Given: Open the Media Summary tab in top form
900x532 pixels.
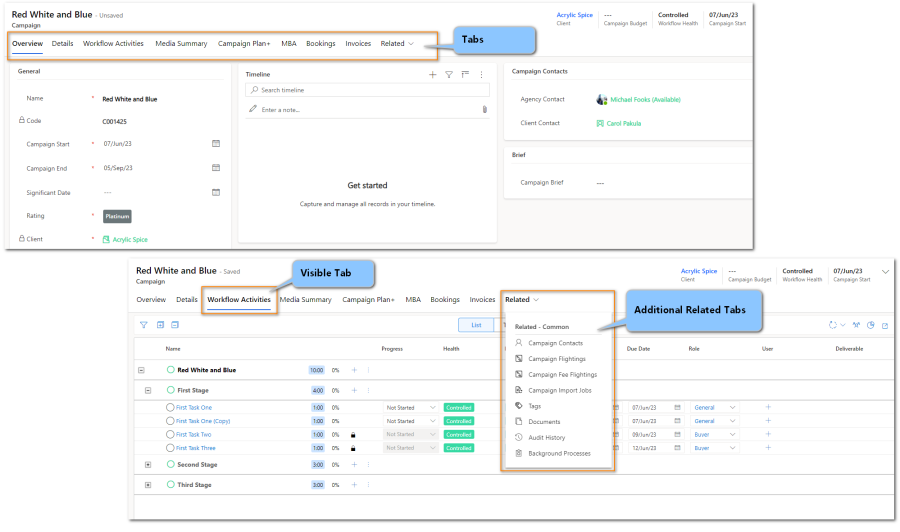Looking at the screenshot, I should pos(181,44).
